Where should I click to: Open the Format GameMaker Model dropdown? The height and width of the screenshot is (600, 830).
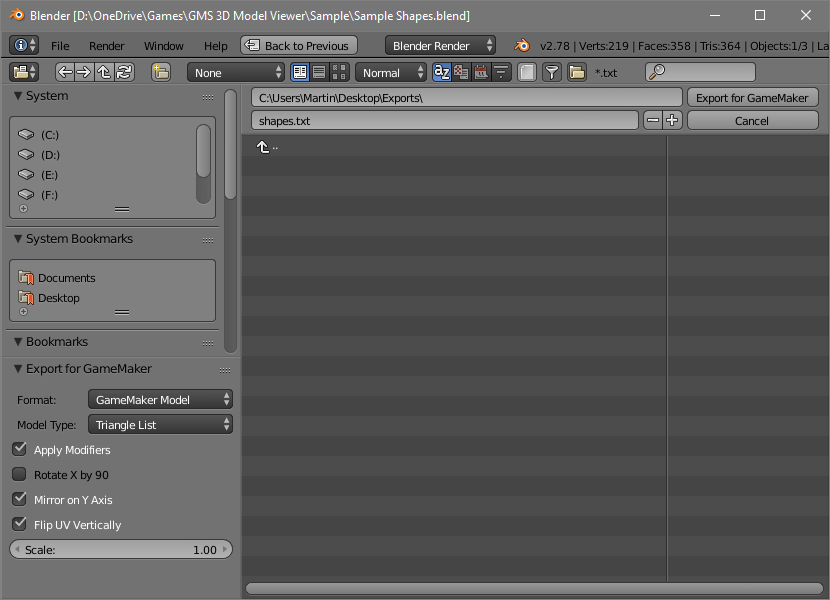[160, 400]
